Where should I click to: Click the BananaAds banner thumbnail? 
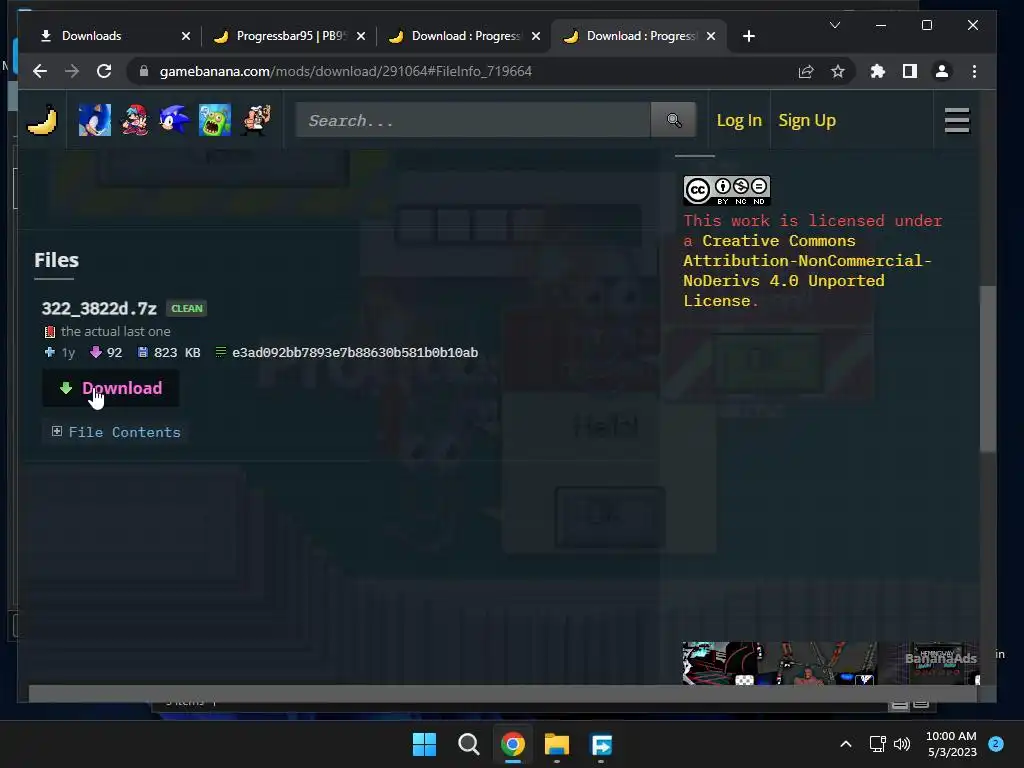pos(830,663)
